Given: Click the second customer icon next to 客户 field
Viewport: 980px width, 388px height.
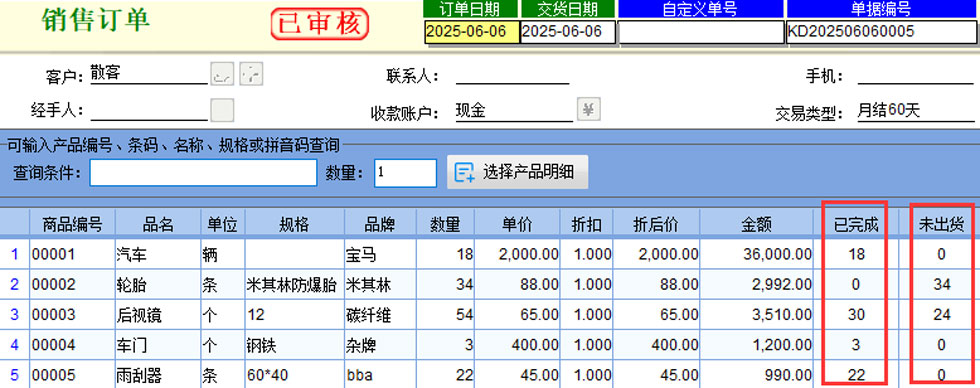Looking at the screenshot, I should tap(251, 74).
